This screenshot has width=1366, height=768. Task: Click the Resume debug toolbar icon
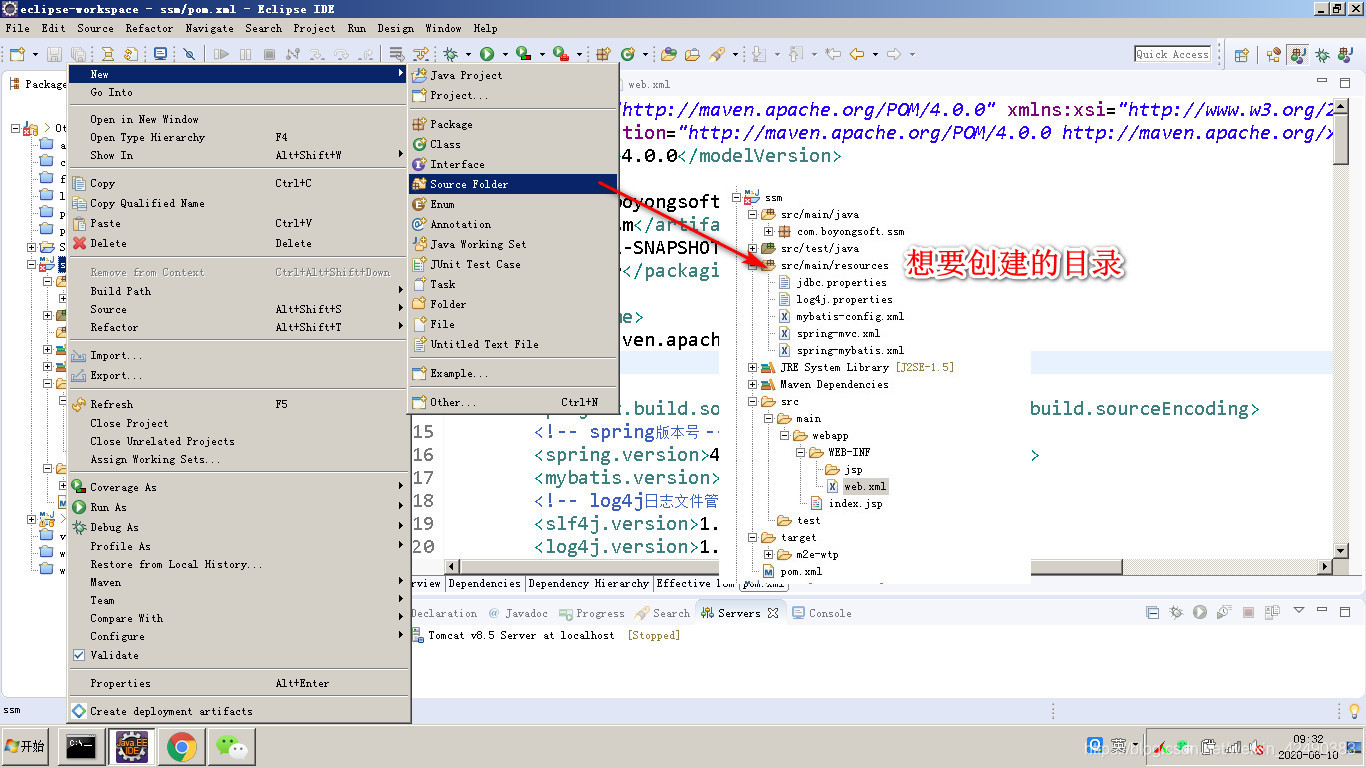221,54
